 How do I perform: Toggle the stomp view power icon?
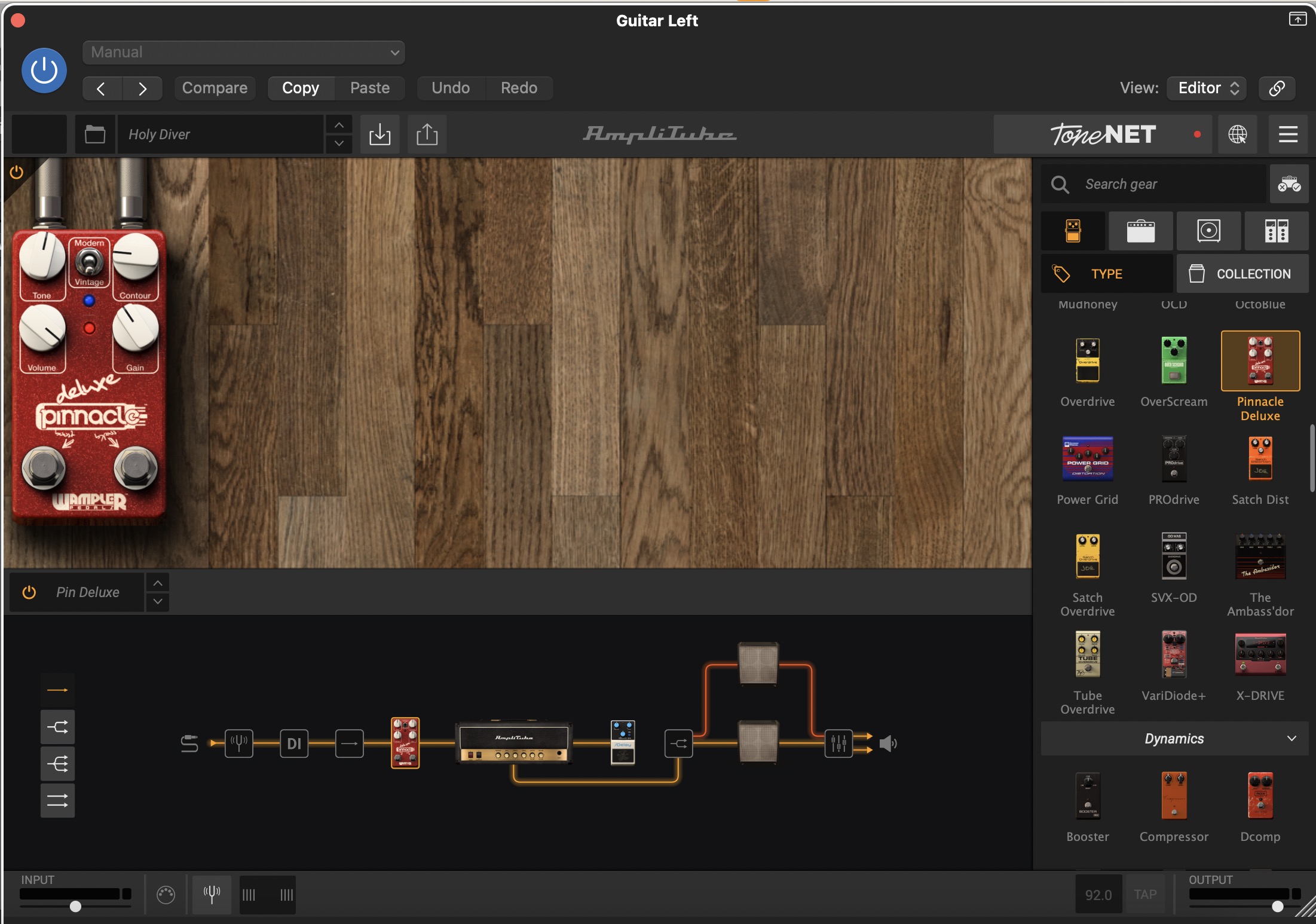coord(17,173)
